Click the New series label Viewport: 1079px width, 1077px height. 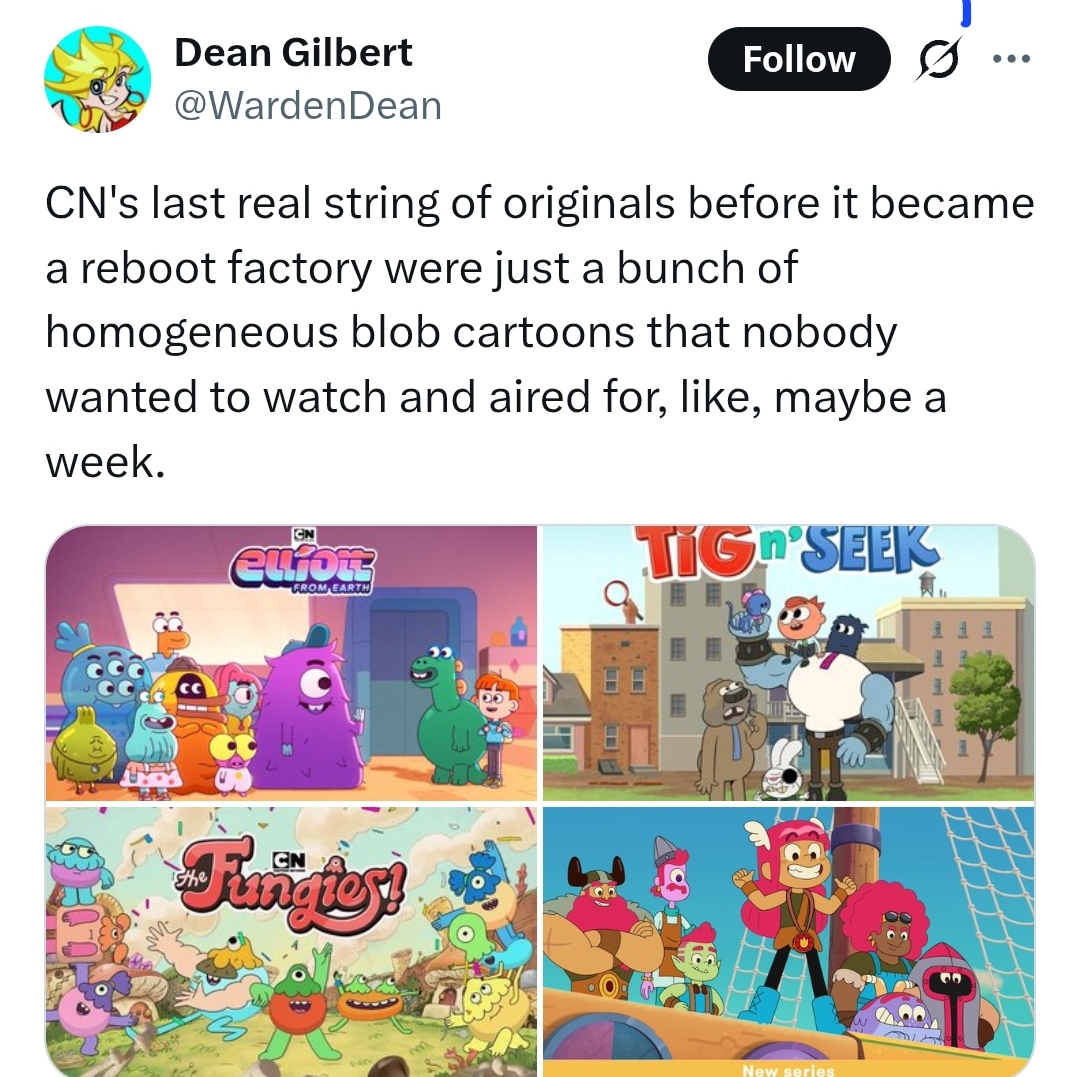[x=788, y=1070]
